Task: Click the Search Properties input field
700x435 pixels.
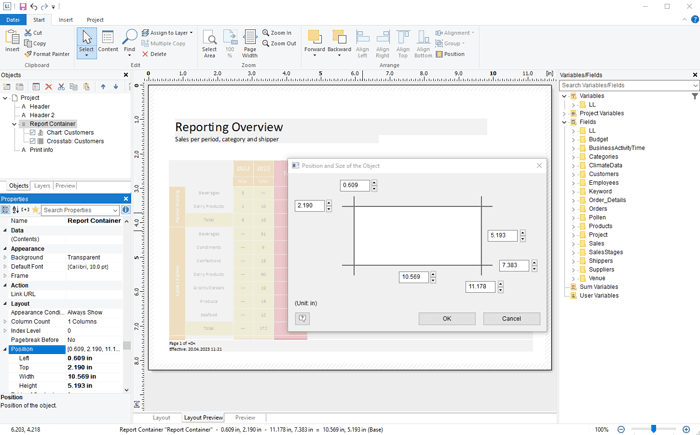Action: point(80,210)
